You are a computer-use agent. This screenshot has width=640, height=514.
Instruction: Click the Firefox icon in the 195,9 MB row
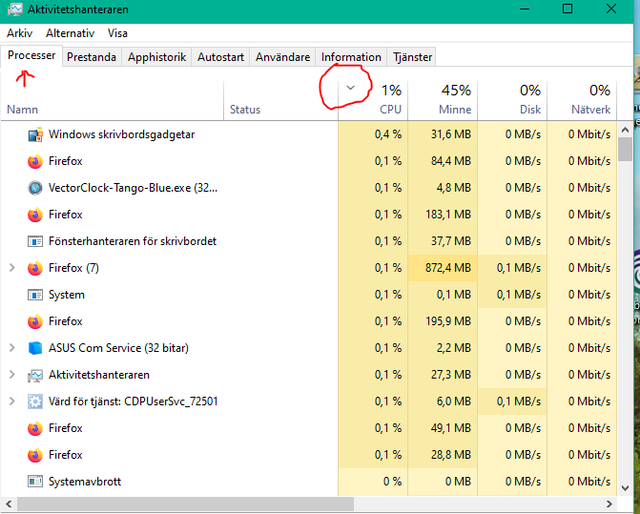(x=35, y=321)
